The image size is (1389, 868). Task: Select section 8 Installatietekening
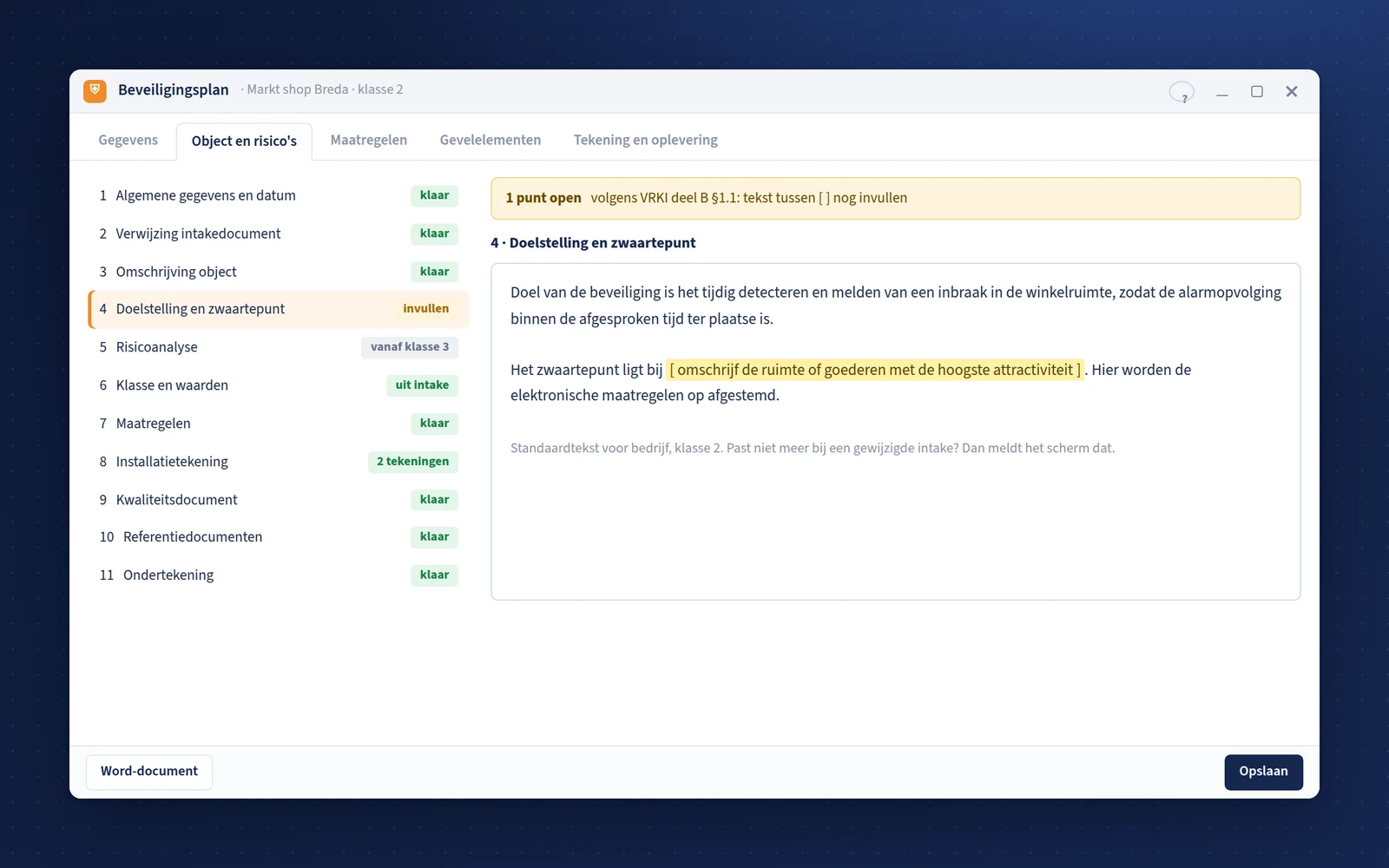pyautogui.click(x=279, y=463)
